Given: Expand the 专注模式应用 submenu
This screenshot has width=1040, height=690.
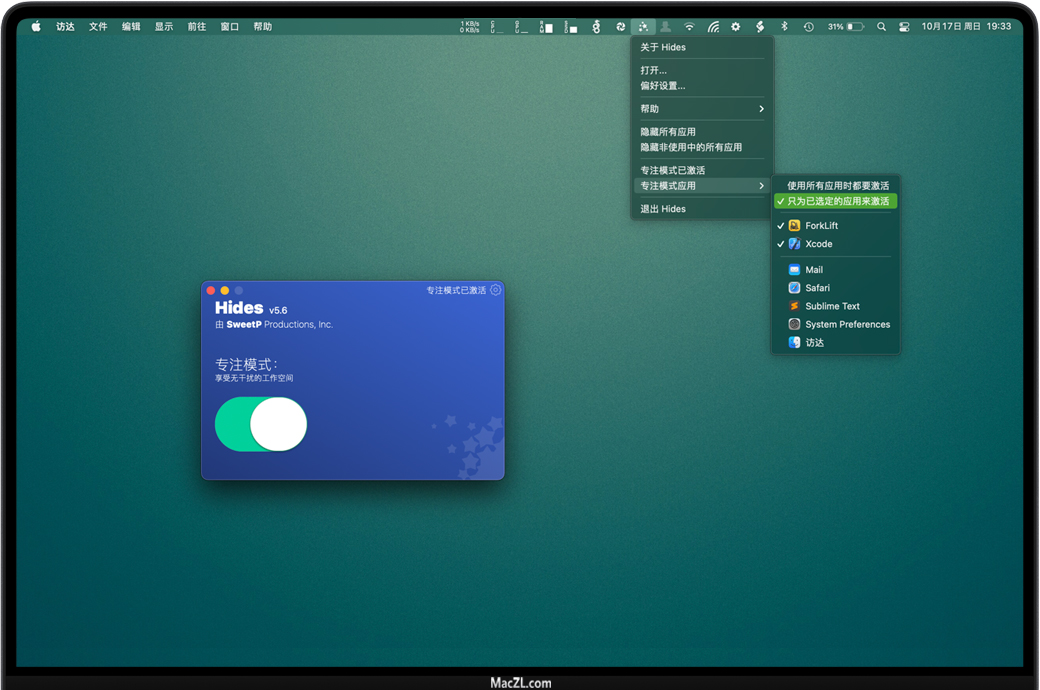Looking at the screenshot, I should click(702, 186).
